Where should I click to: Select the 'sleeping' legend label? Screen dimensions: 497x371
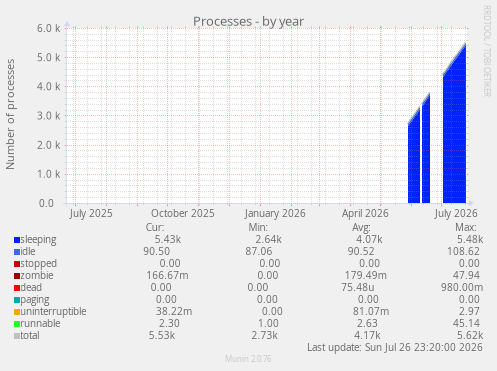click(38, 240)
